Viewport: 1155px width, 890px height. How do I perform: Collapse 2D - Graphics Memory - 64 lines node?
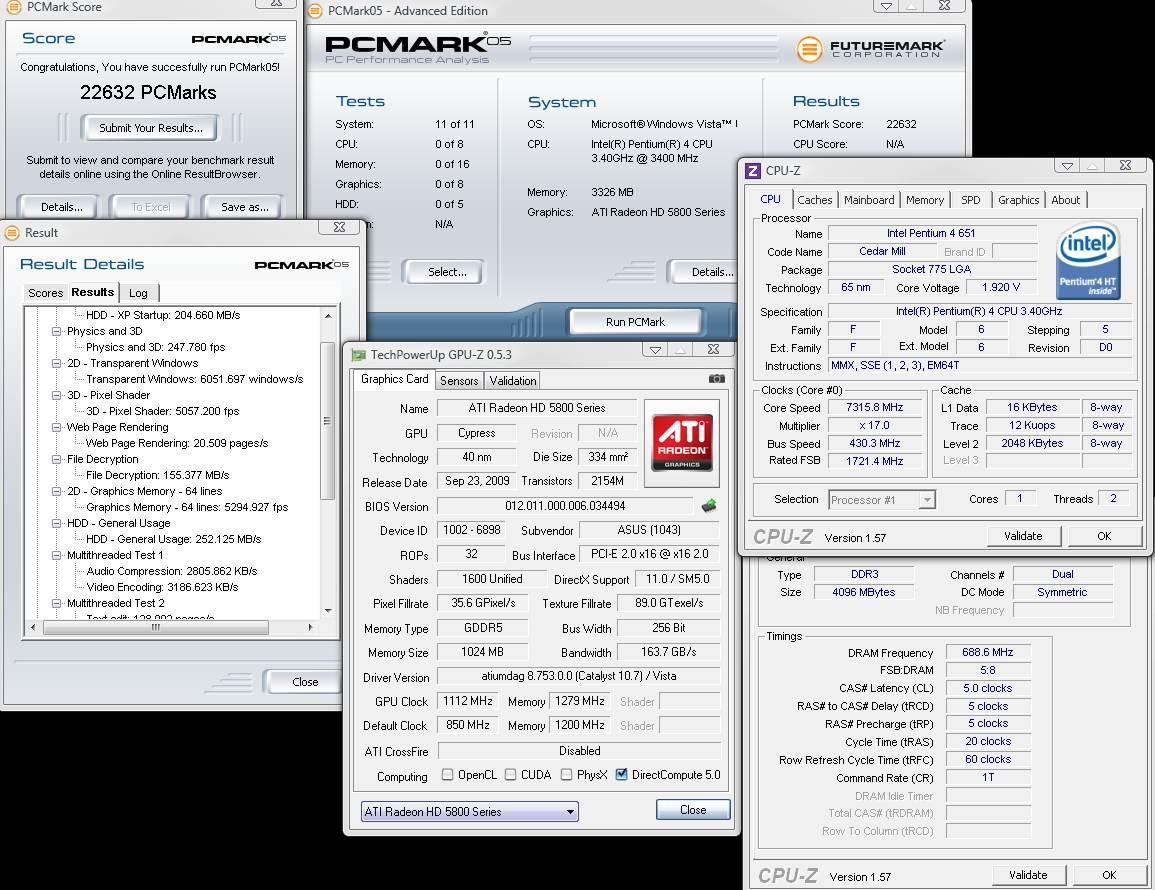point(56,491)
